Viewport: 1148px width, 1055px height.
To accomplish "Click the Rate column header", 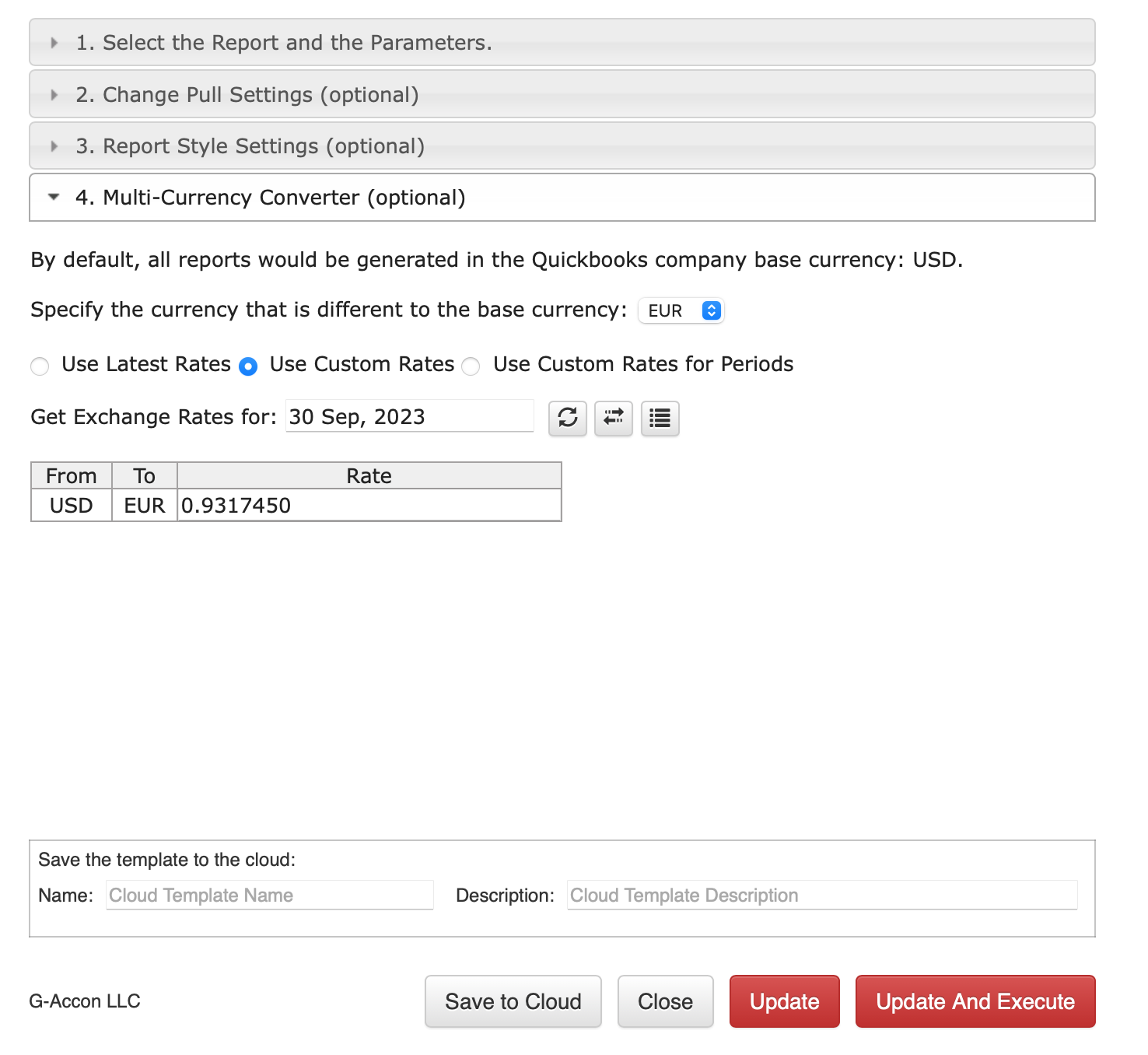I will (x=369, y=476).
